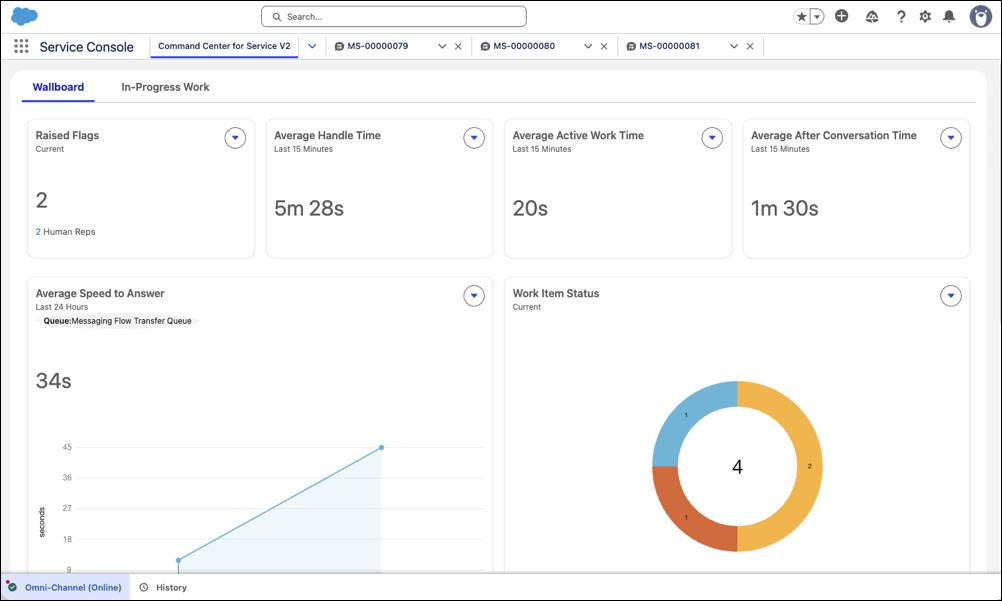1002x601 pixels.
Task: Click the chart data point at 45 seconds
Action: (x=382, y=448)
